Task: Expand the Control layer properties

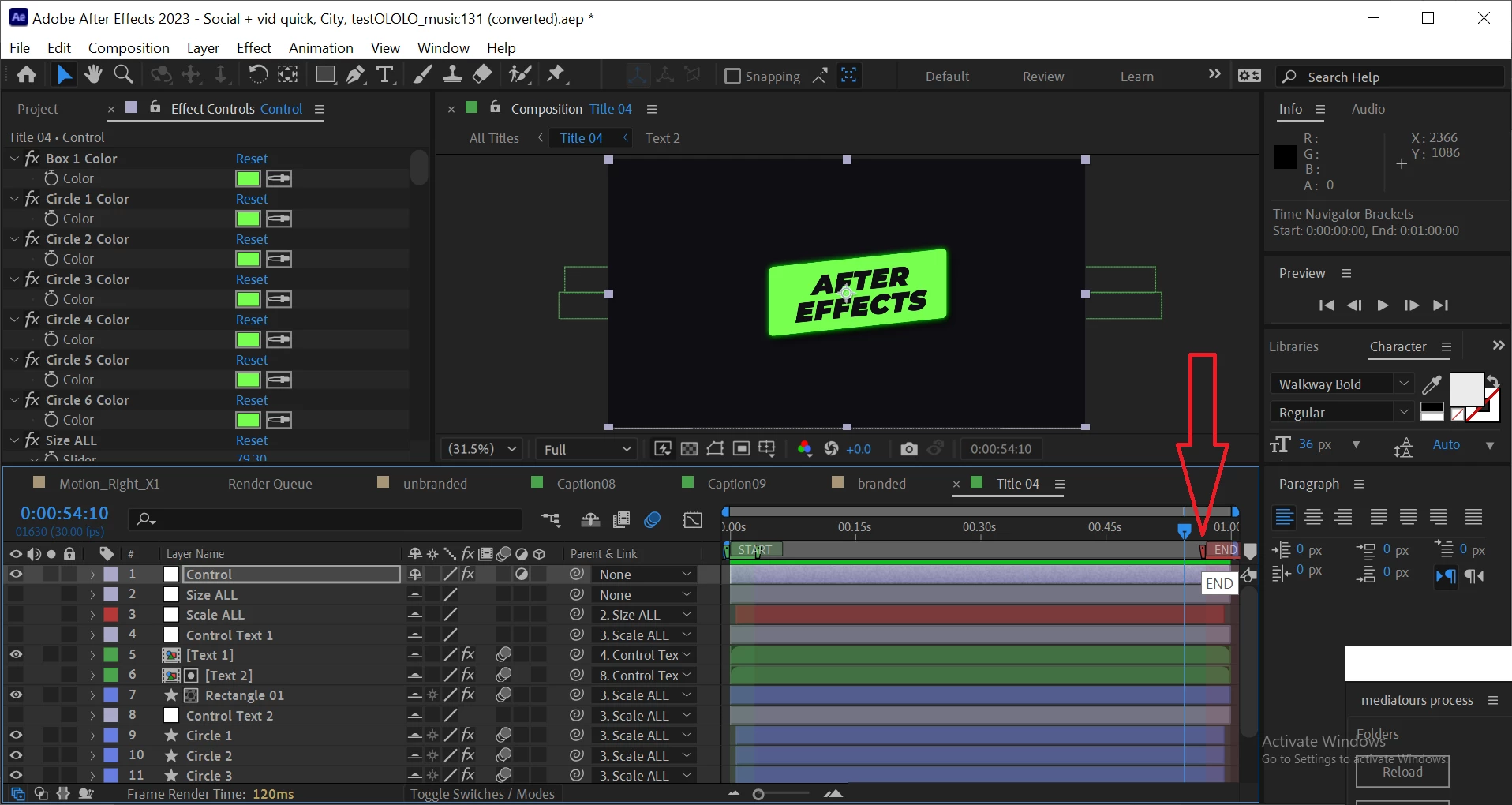Action: 92,575
